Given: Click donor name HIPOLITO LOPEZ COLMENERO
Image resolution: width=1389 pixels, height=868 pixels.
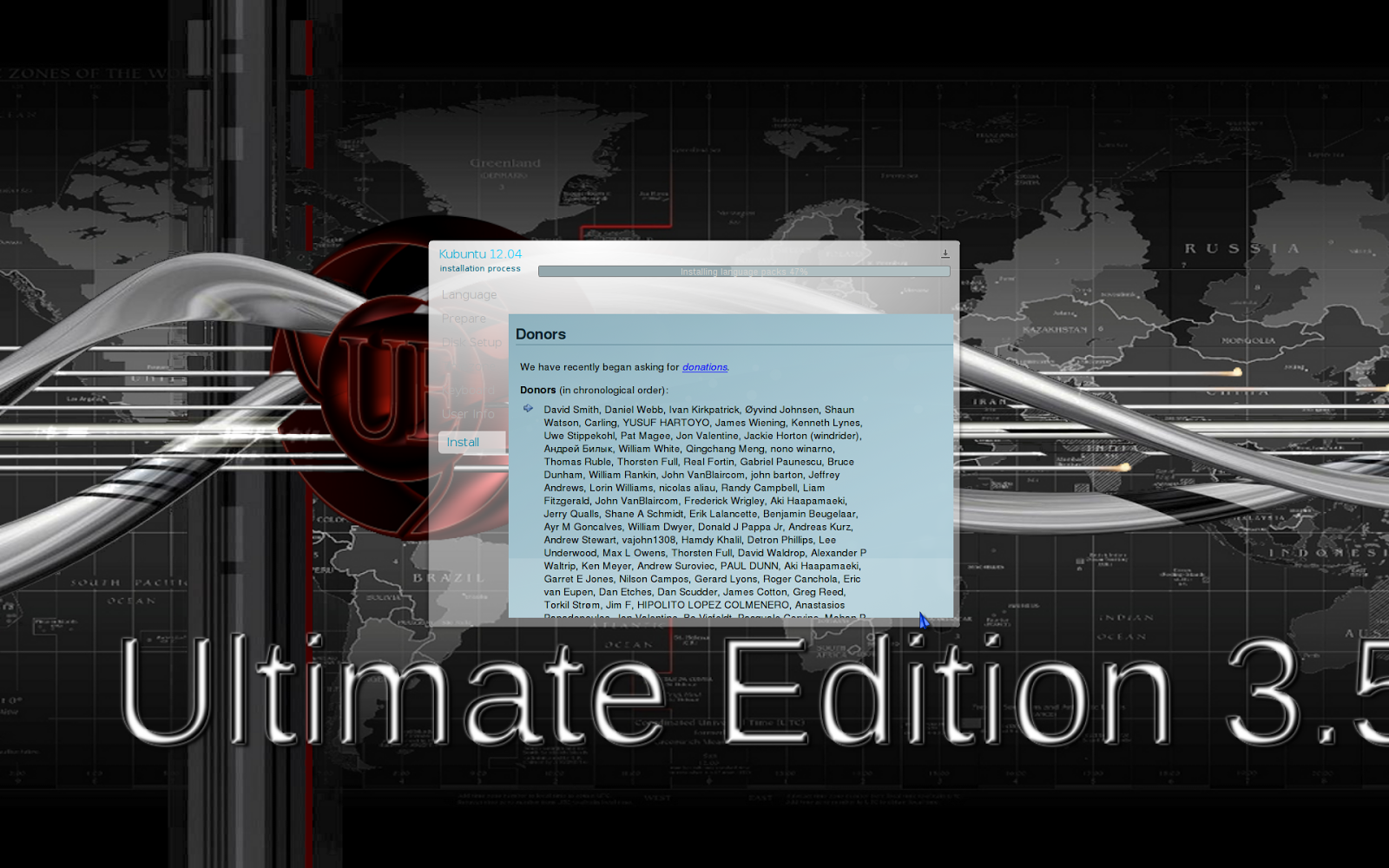Looking at the screenshot, I should (x=714, y=604).
